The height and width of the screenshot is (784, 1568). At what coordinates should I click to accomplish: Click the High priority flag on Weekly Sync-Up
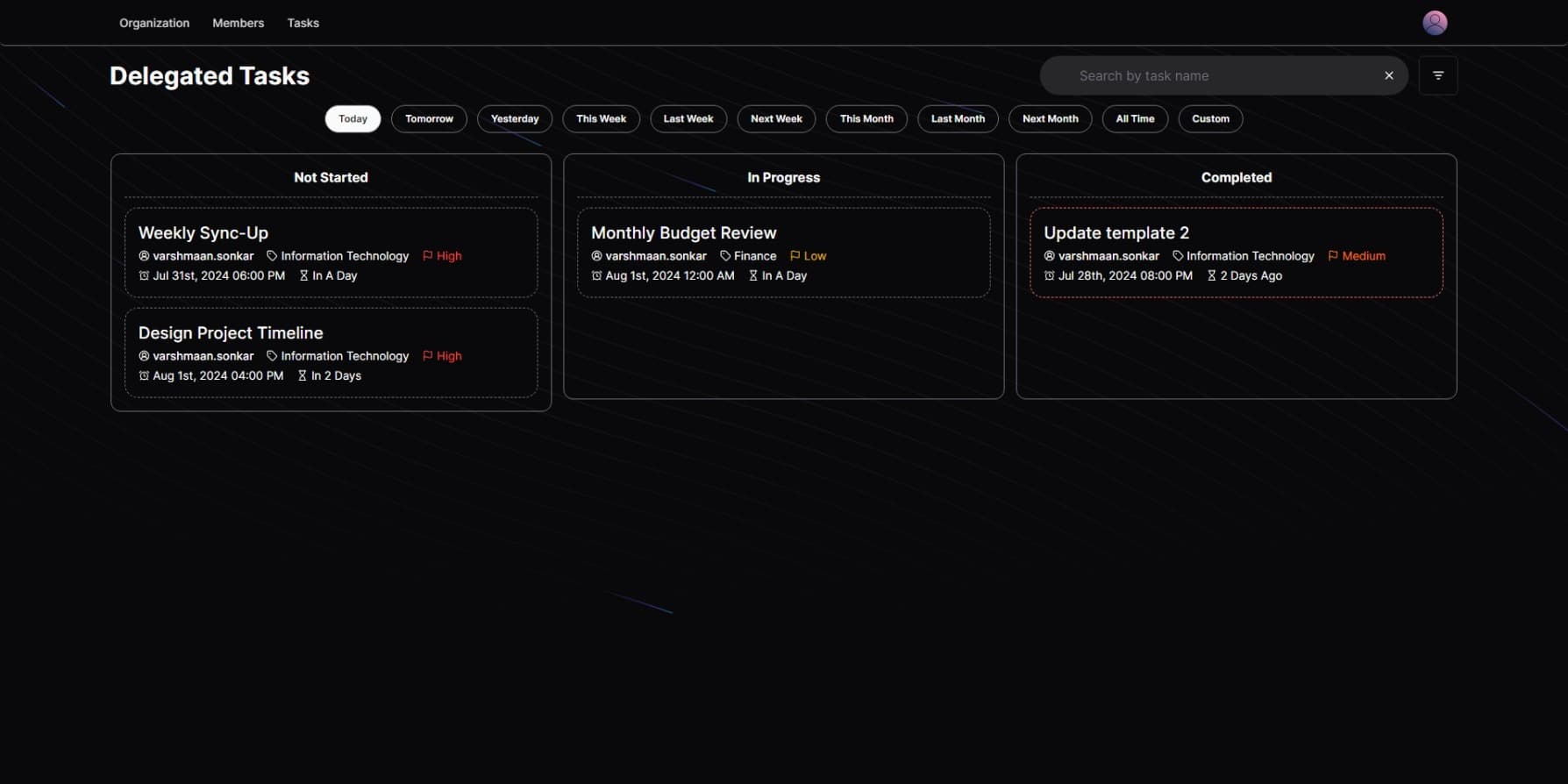pos(428,256)
